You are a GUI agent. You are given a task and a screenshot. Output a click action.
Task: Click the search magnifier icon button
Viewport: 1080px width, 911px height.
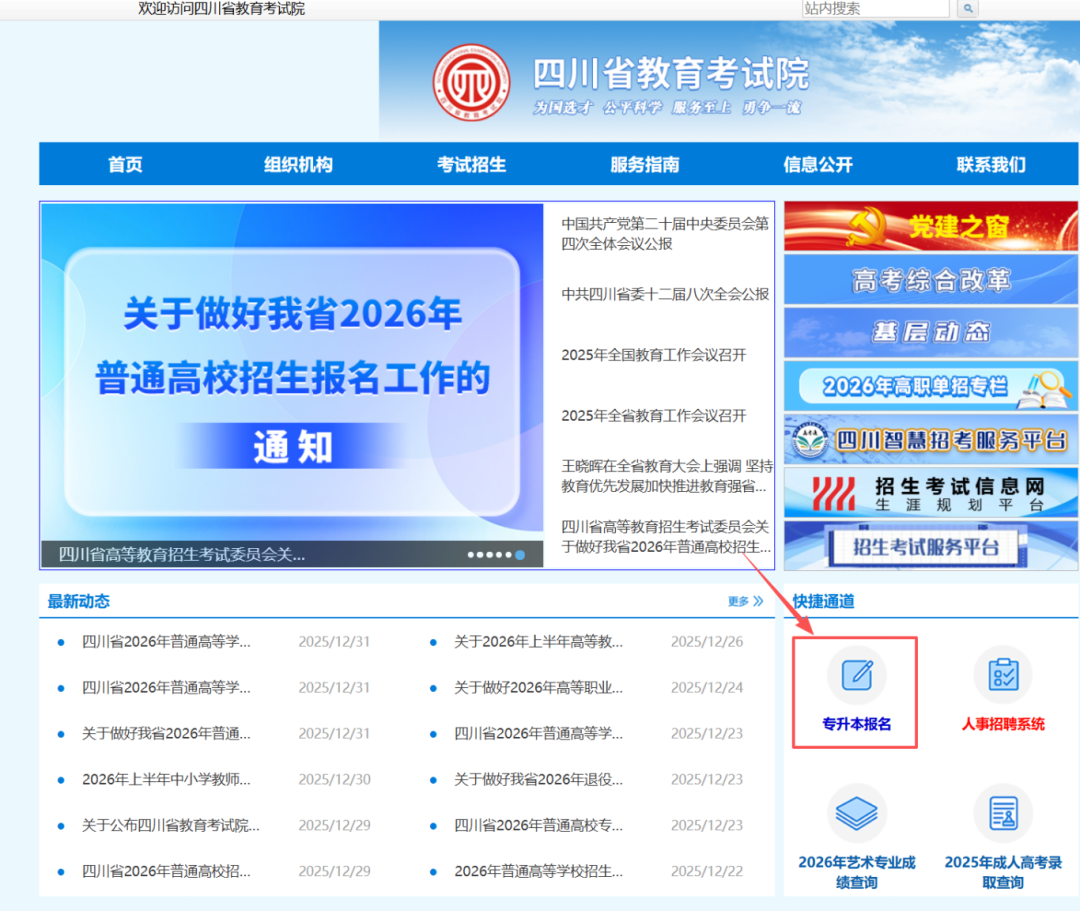coord(967,9)
